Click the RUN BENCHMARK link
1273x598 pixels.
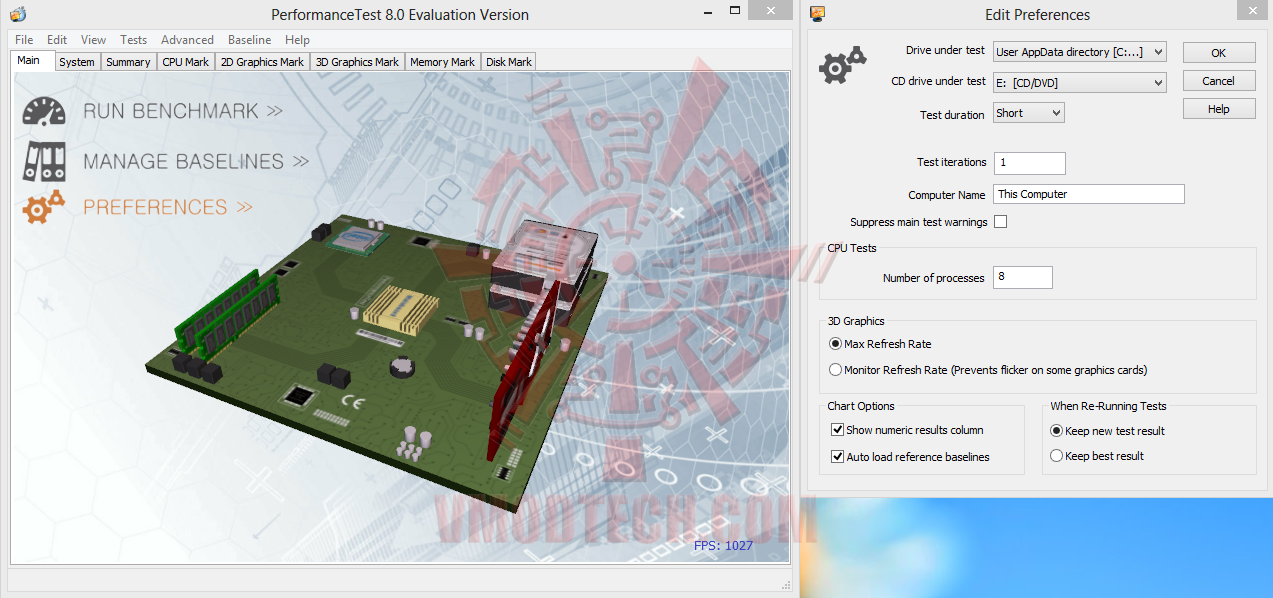(183, 111)
